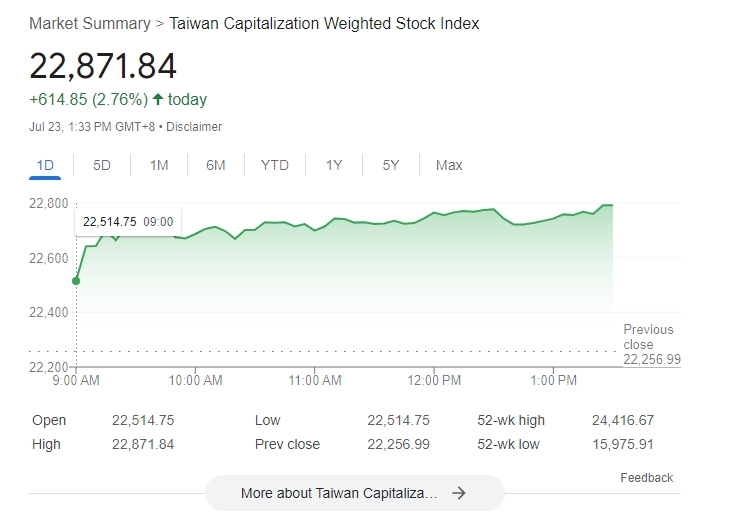Click the arrow icon in More about button
736x513 pixels.
[x=459, y=493]
